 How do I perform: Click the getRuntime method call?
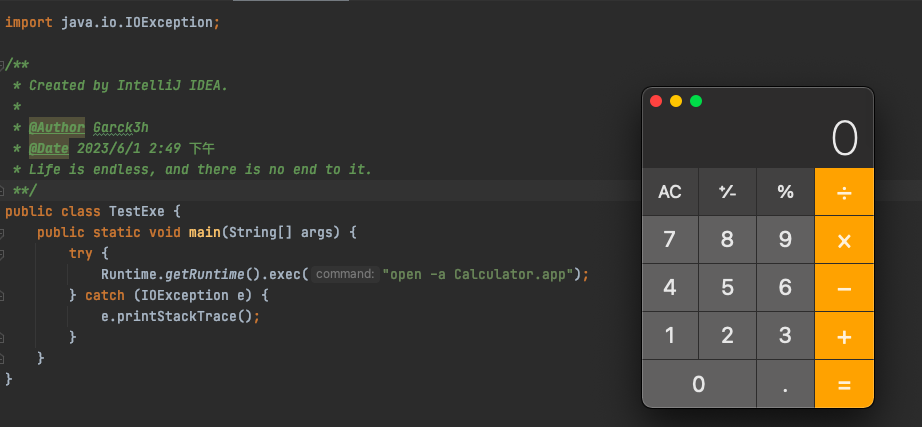click(x=205, y=275)
